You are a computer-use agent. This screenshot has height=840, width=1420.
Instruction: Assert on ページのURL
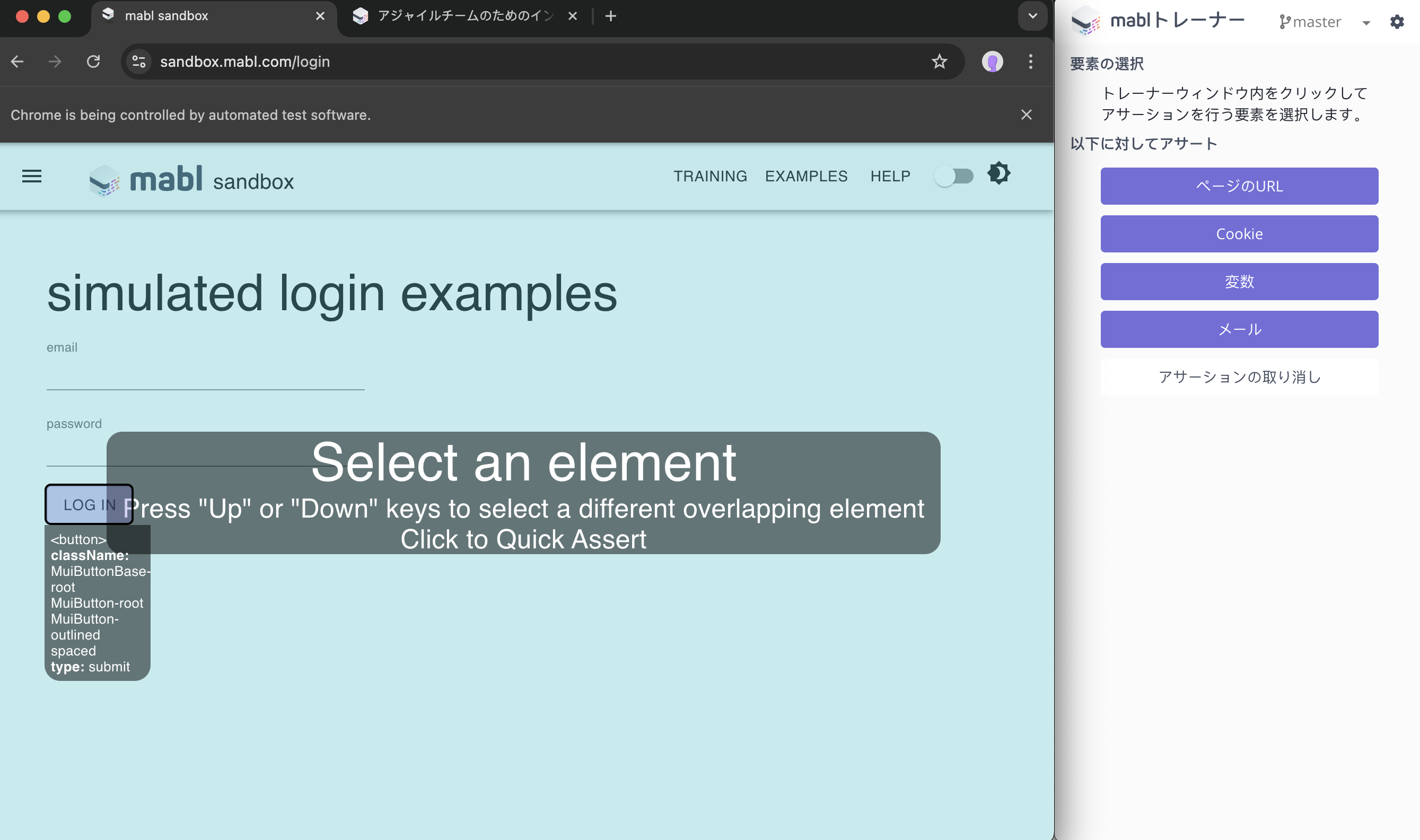(x=1239, y=186)
